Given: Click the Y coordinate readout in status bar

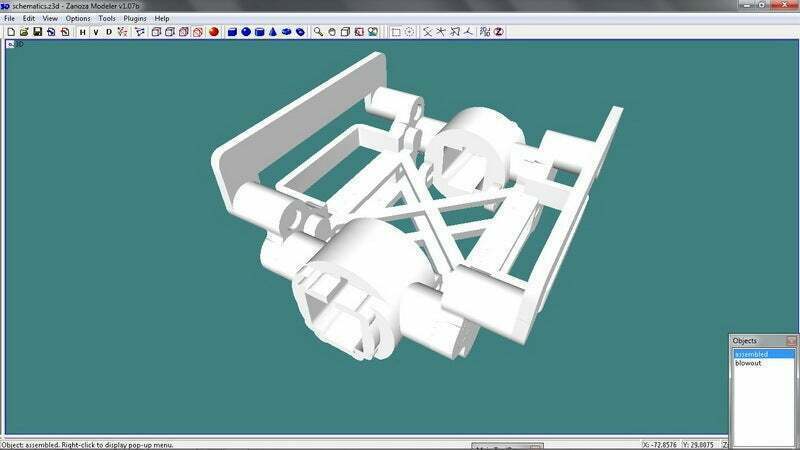Looking at the screenshot, I should (x=698, y=445).
